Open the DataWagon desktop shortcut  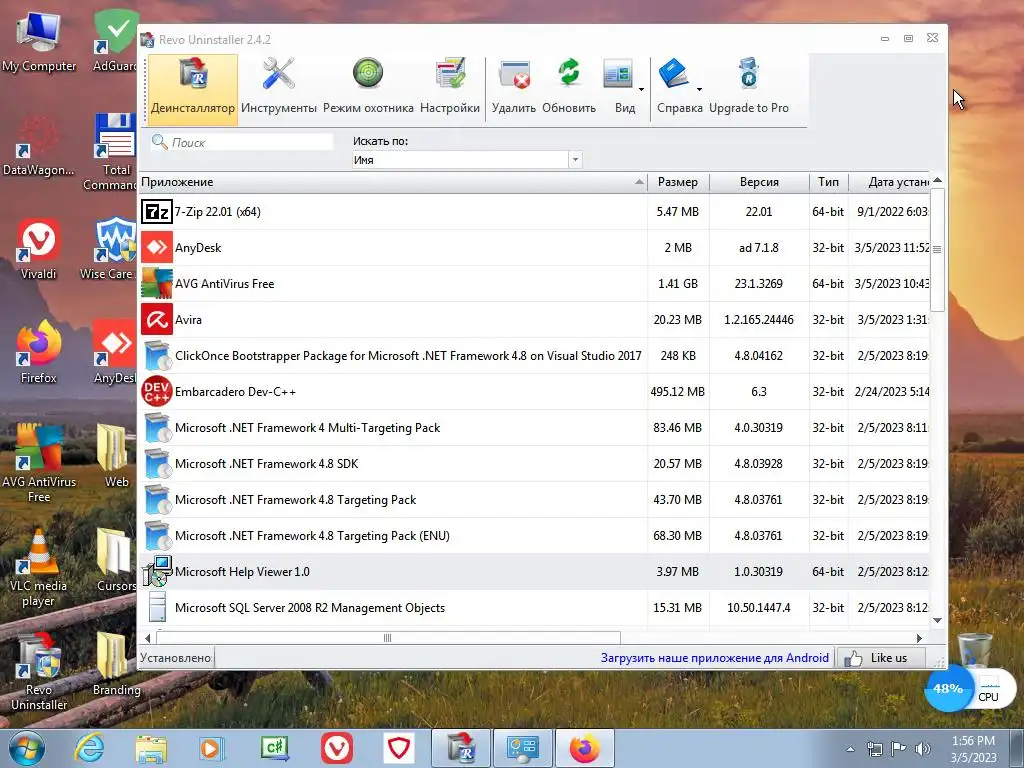(39, 146)
